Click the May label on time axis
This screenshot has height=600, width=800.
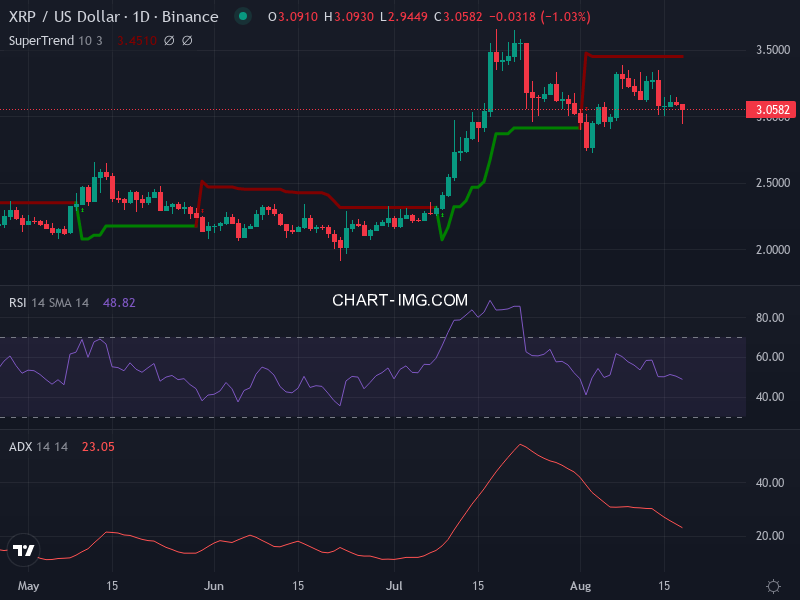28,586
